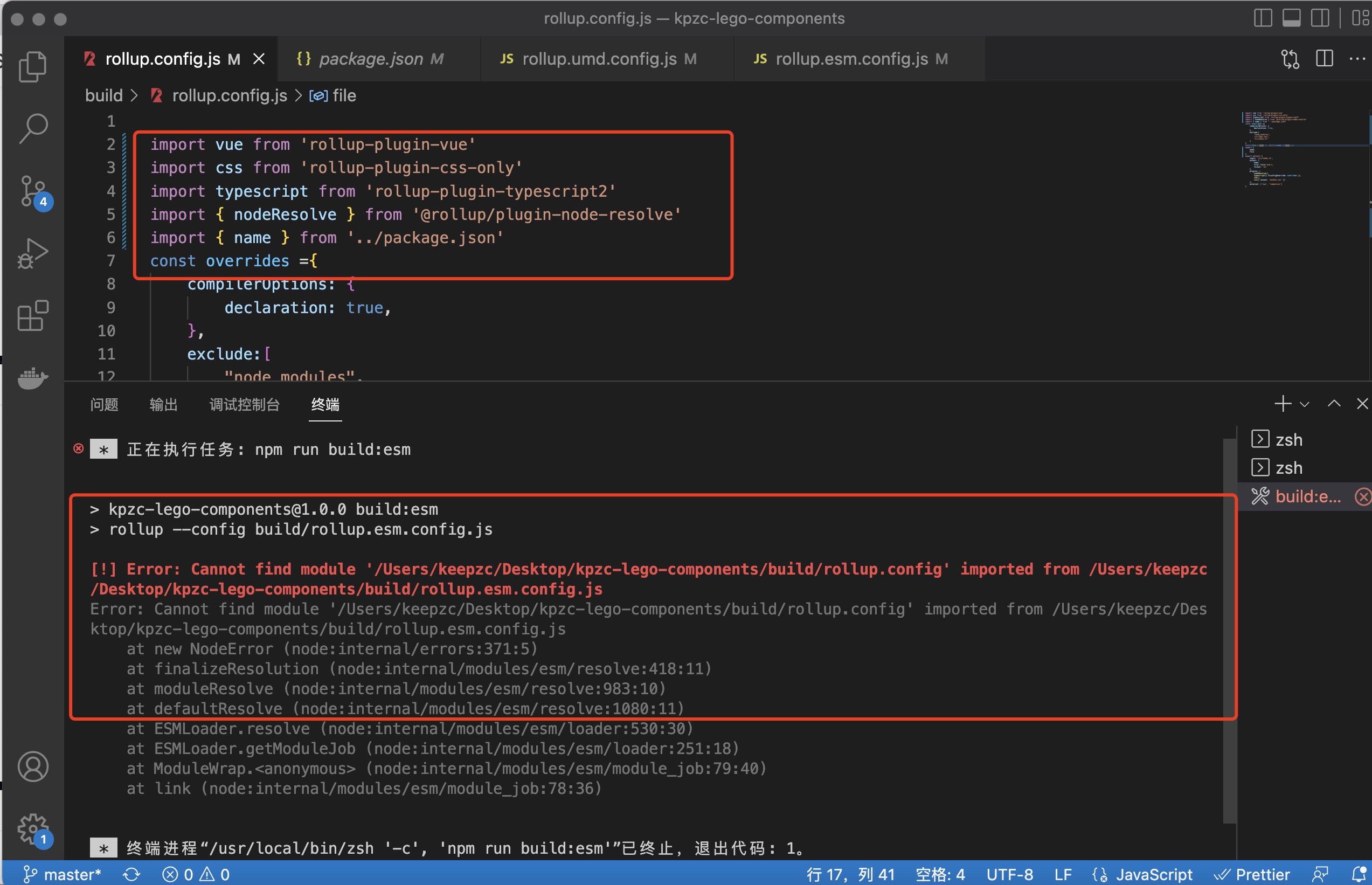
Task: Click rollup.config.js in breadcrumb
Action: pos(229,95)
